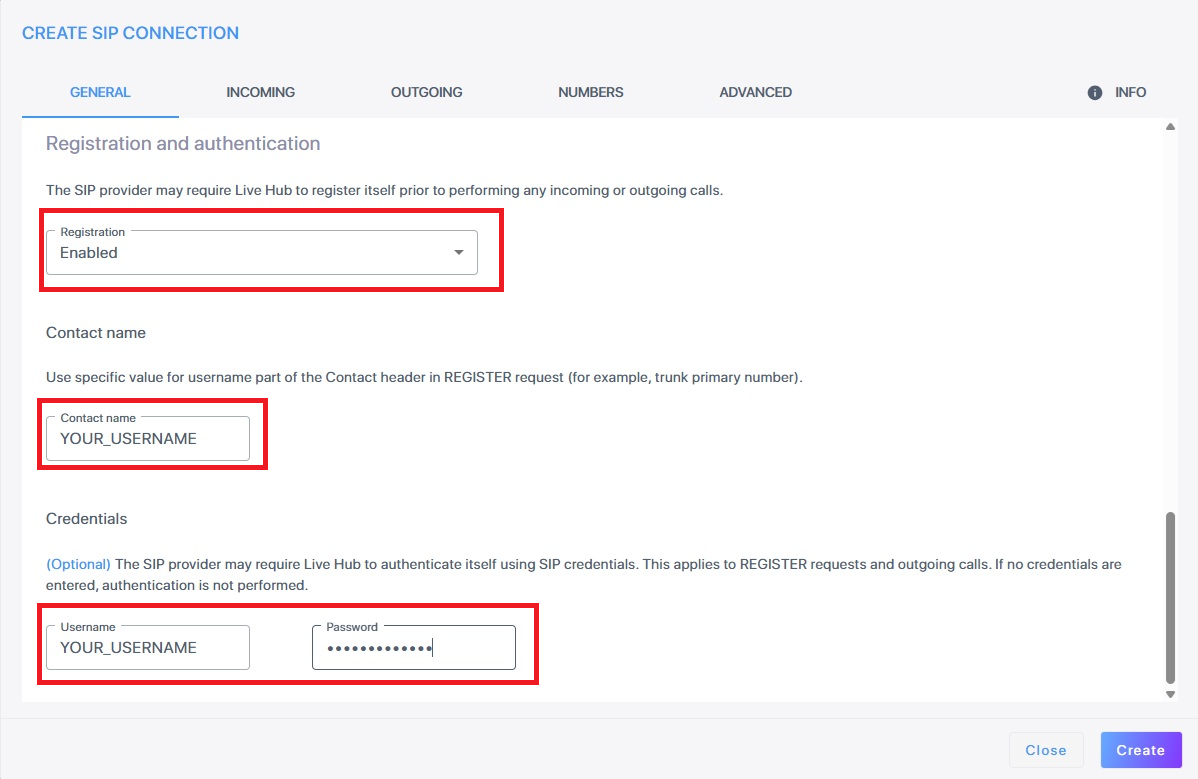Select the ADVANCED tab
The height and width of the screenshot is (779, 1198).
755,92
